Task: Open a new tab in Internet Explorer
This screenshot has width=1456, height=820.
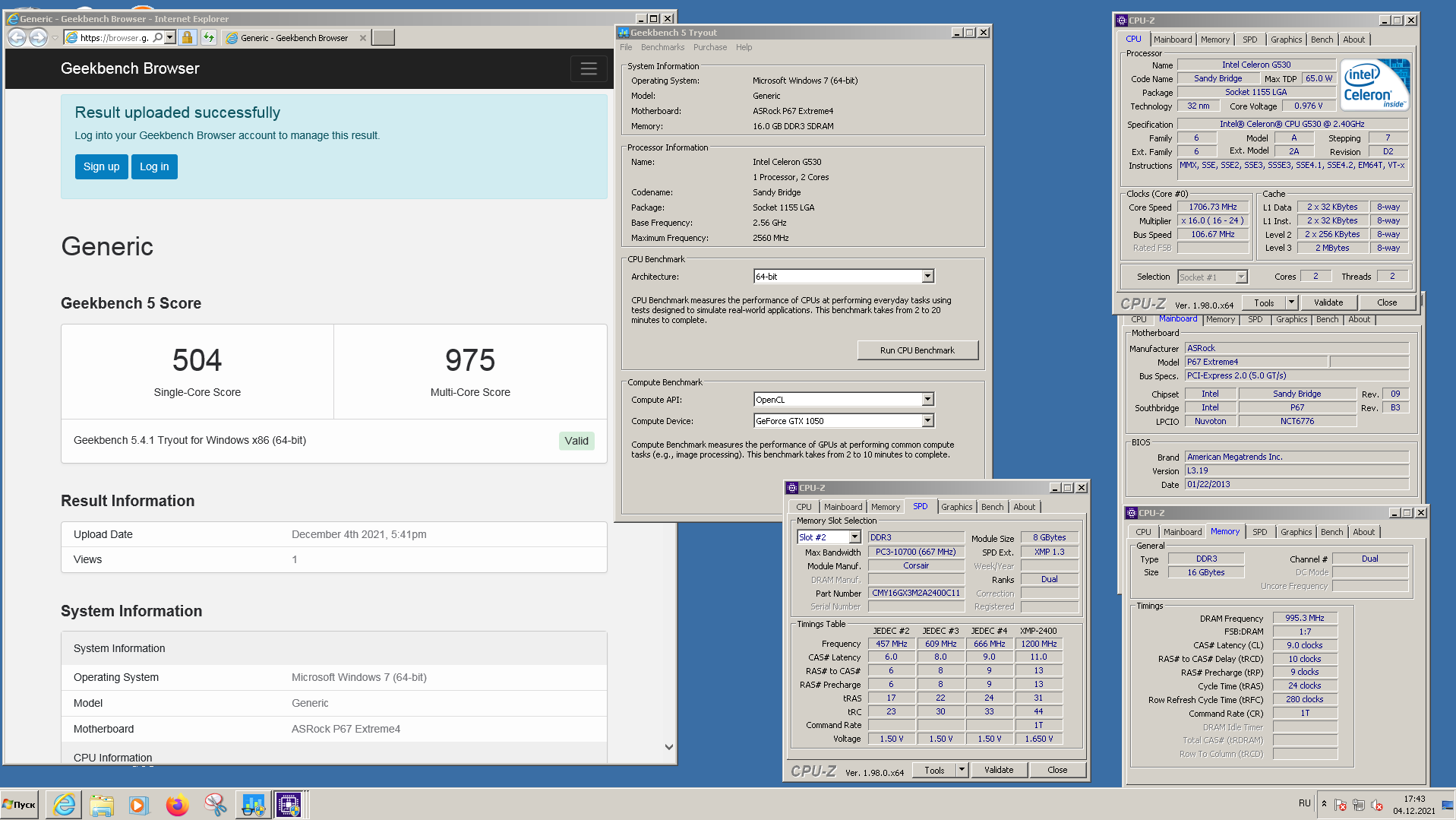Action: click(x=383, y=37)
